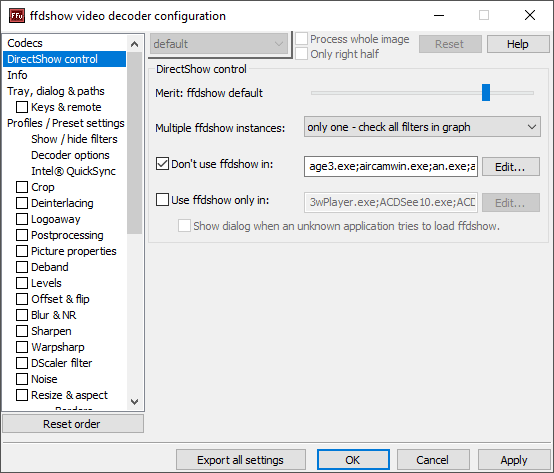Click the Levels filter label

46,283
